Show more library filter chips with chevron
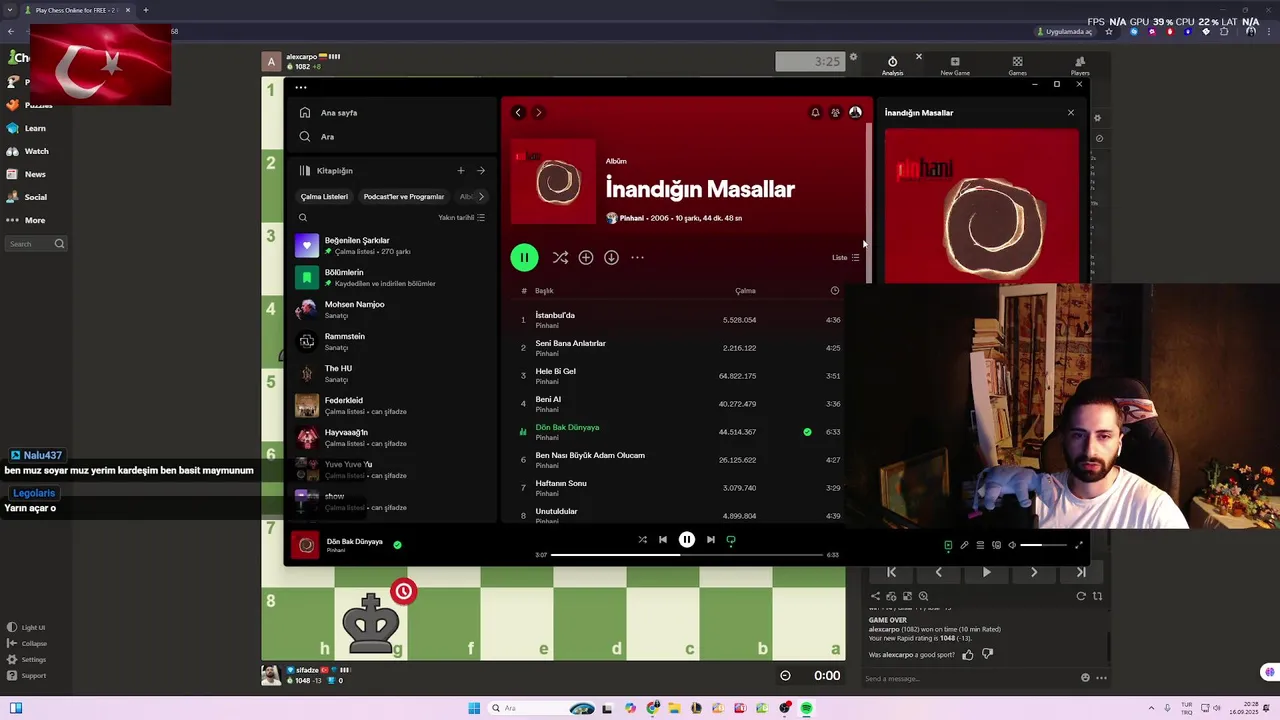The image size is (1280, 720). tap(481, 197)
